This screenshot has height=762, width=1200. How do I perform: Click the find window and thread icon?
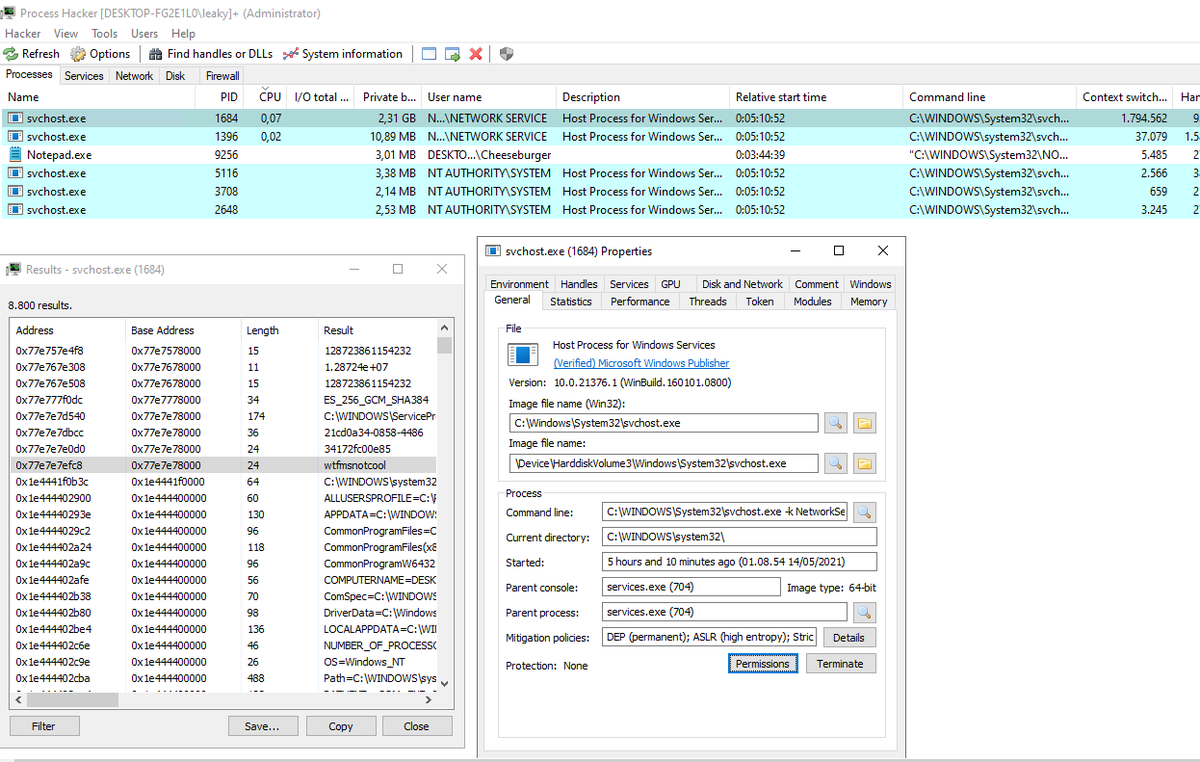coord(452,54)
